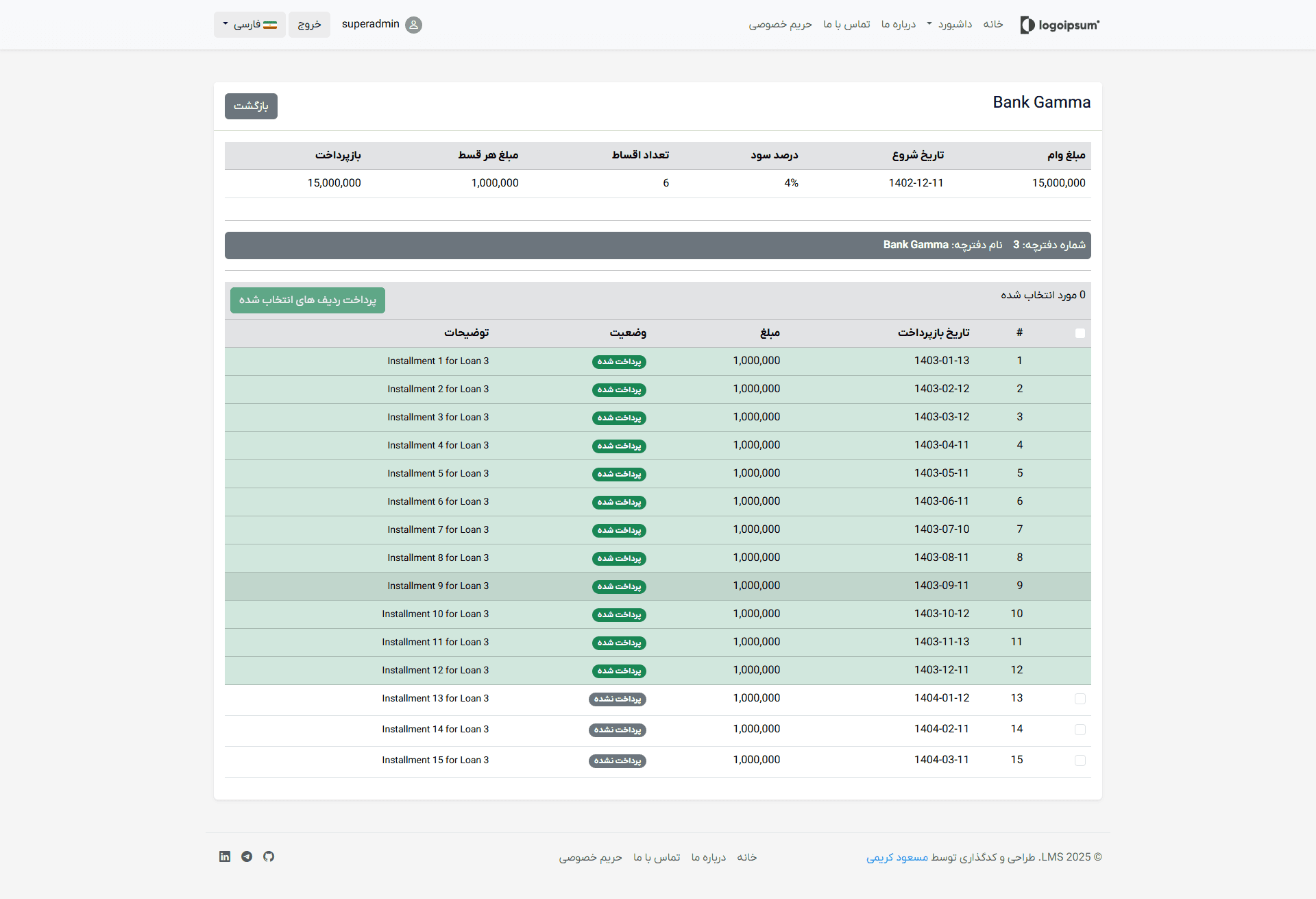The height and width of the screenshot is (899, 1316).
Task: Open footer link درباره ما
Action: [709, 857]
